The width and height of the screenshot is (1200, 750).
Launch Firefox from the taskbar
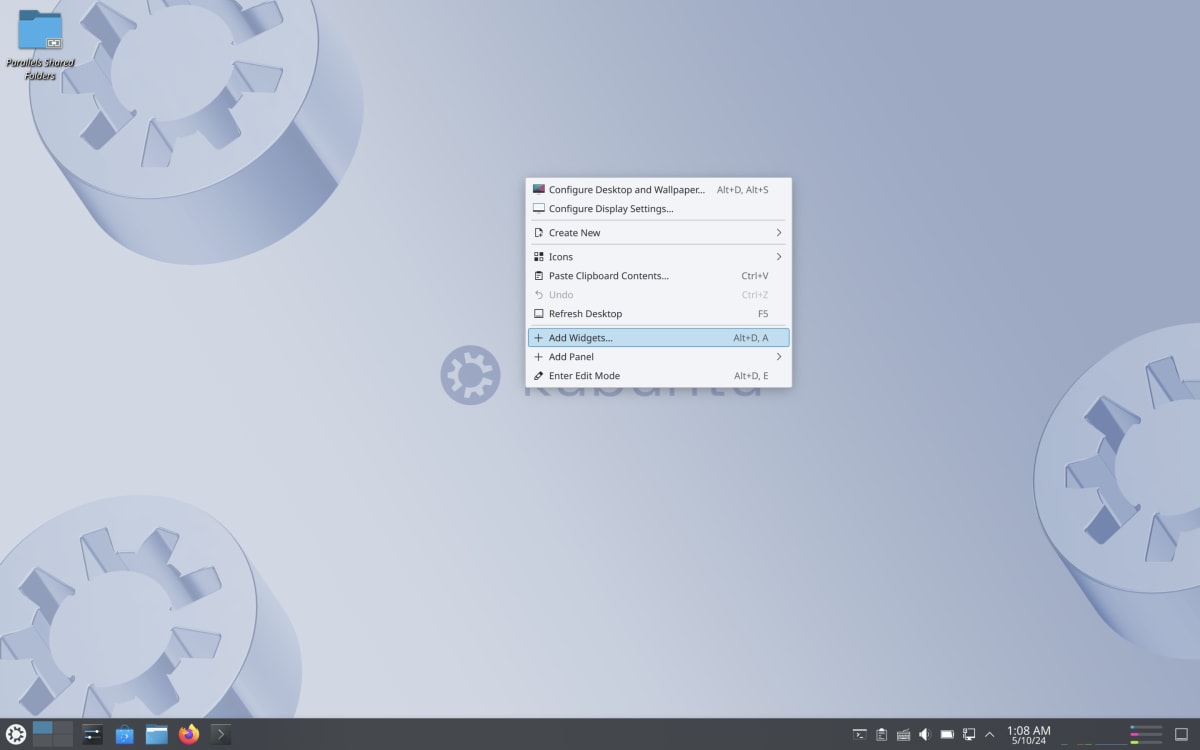[x=189, y=735]
